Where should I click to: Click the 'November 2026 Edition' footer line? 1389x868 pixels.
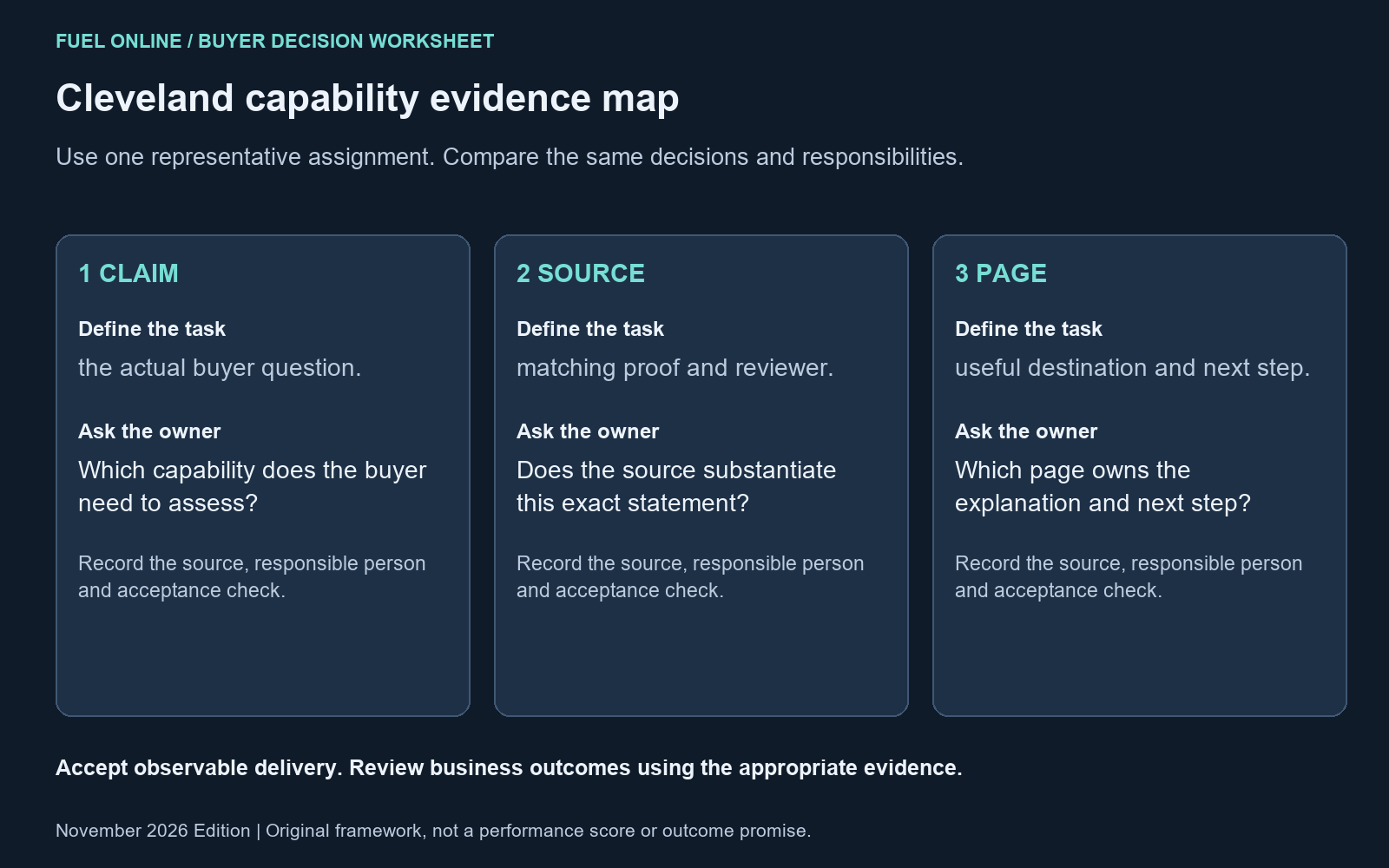(x=433, y=832)
